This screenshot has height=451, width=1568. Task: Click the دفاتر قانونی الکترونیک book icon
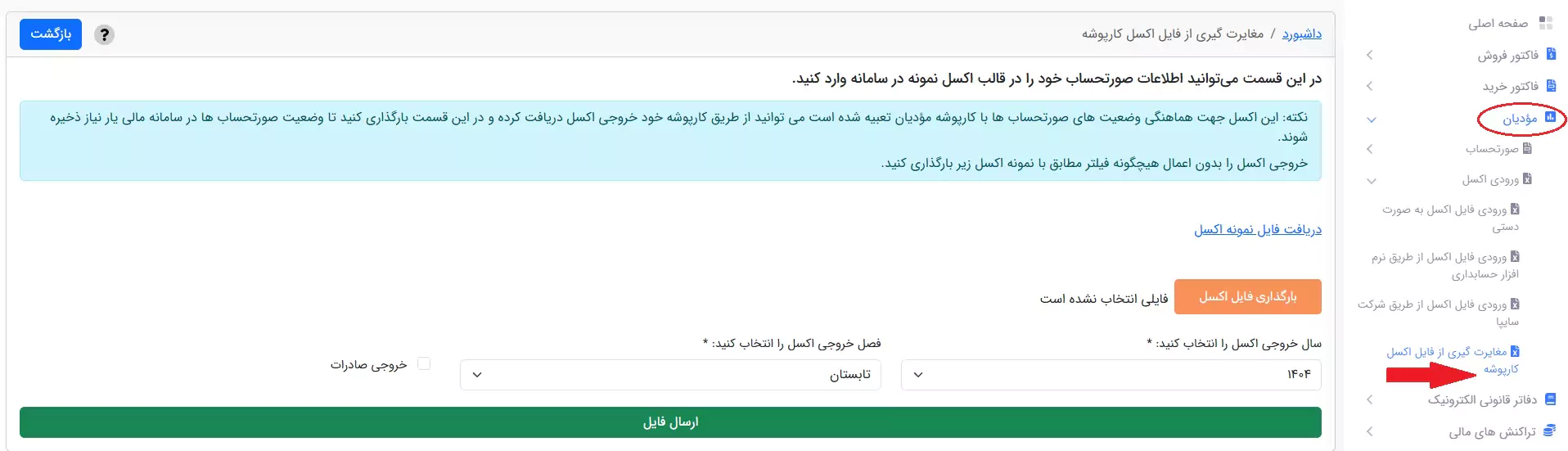pyautogui.click(x=1550, y=399)
